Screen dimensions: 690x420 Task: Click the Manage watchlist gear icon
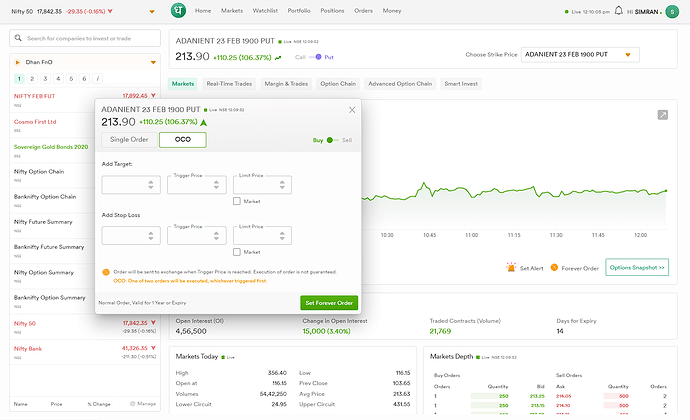(132, 404)
